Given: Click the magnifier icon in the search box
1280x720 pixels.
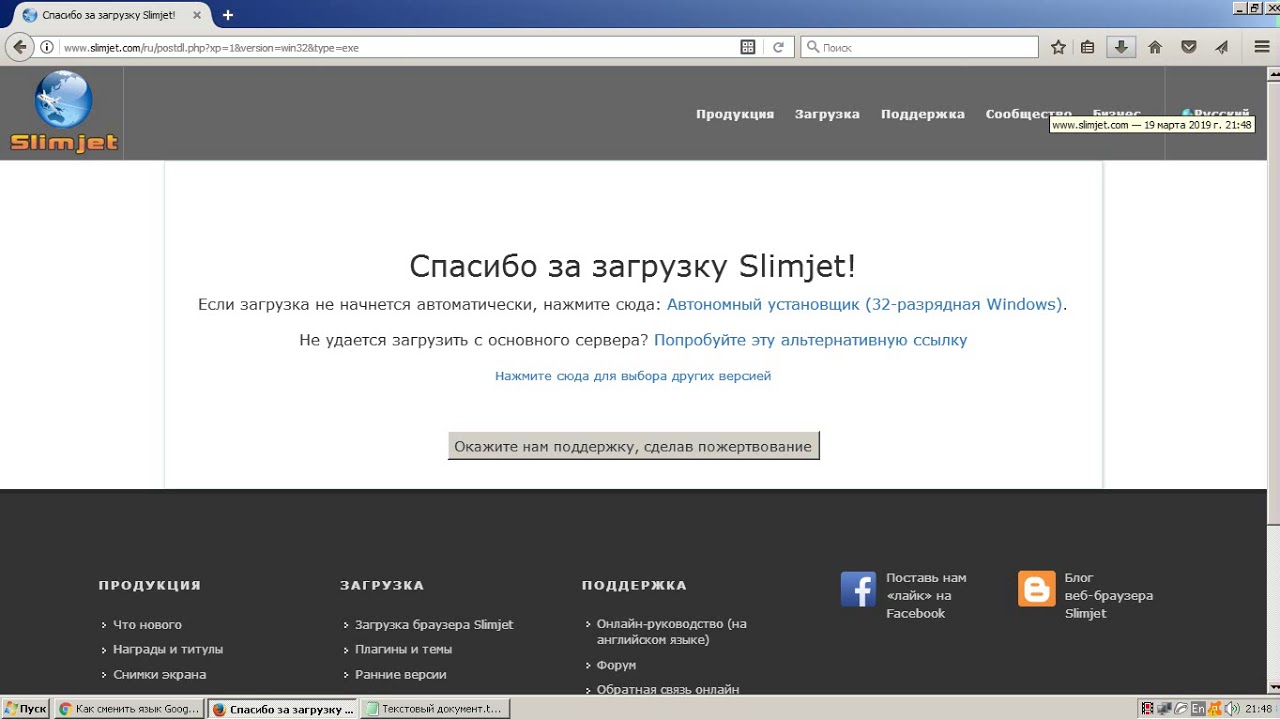Looking at the screenshot, I should [x=812, y=47].
